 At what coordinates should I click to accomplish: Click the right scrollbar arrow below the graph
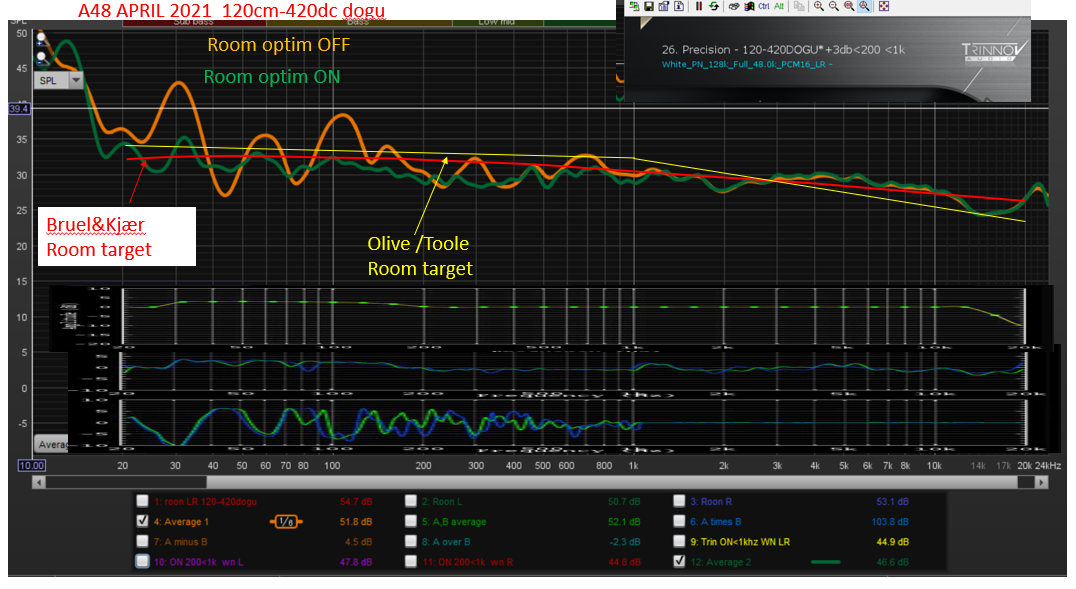point(1042,483)
